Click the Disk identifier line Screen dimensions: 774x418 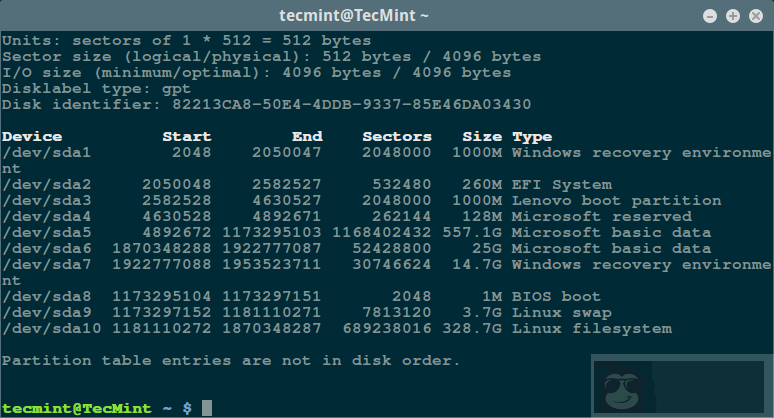coord(266,104)
